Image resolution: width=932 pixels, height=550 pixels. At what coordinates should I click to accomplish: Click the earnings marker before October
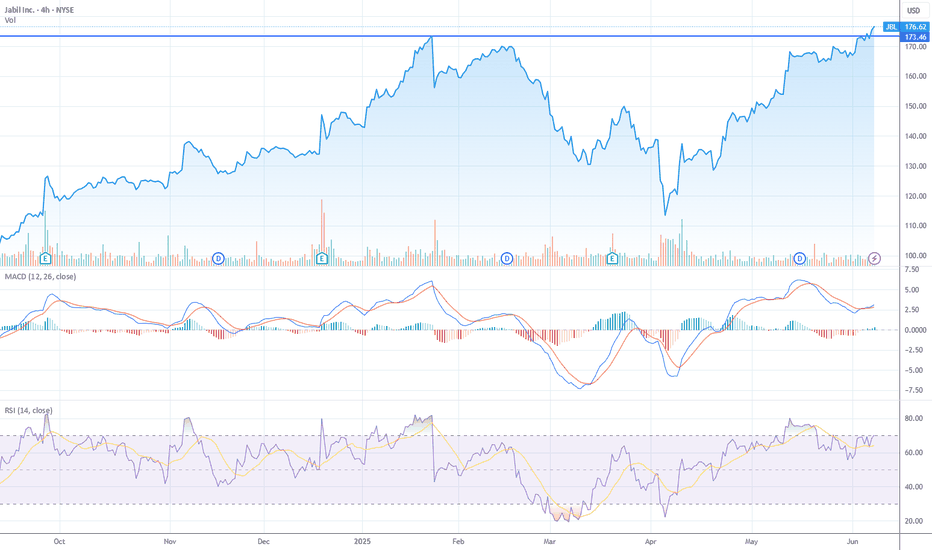[45, 258]
